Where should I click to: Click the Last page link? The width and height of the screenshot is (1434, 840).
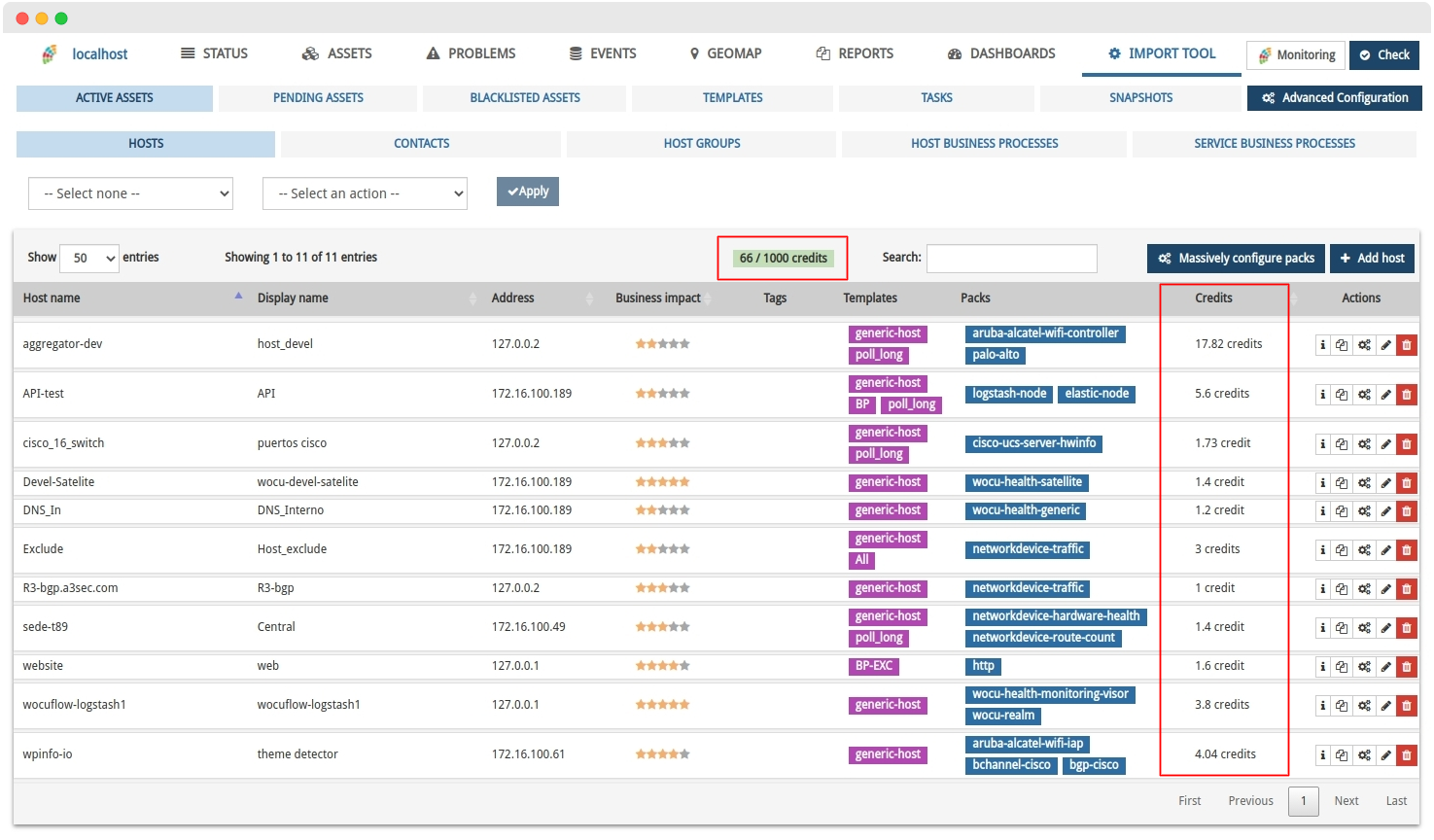[1396, 801]
